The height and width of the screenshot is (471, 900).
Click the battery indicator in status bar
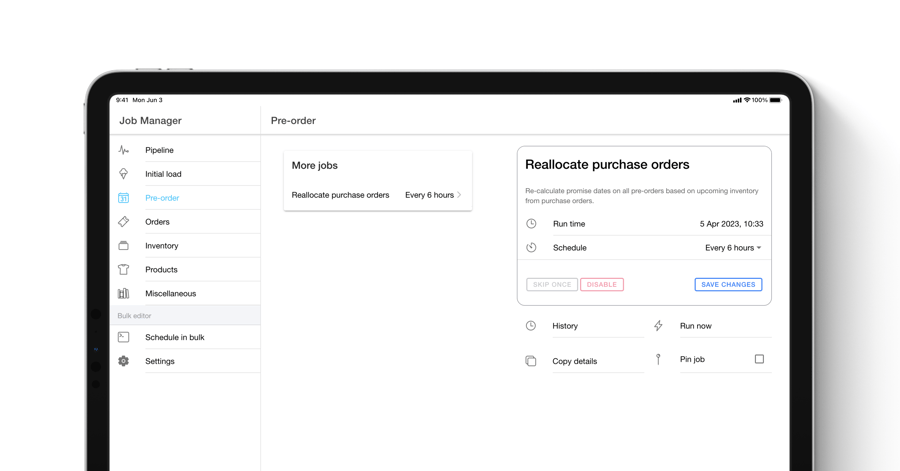[775, 100]
